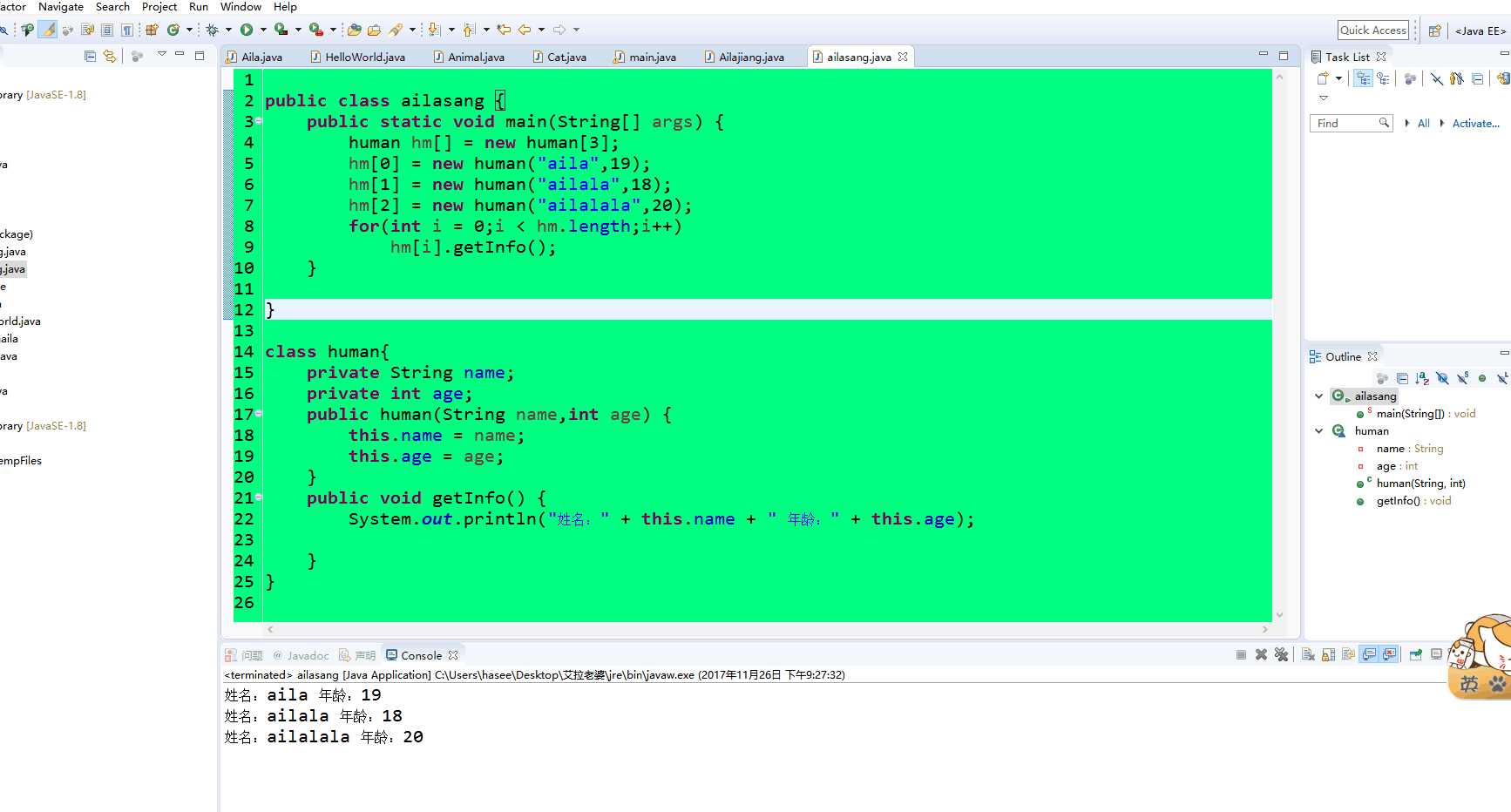Click Last Edit Location icon

point(504,30)
